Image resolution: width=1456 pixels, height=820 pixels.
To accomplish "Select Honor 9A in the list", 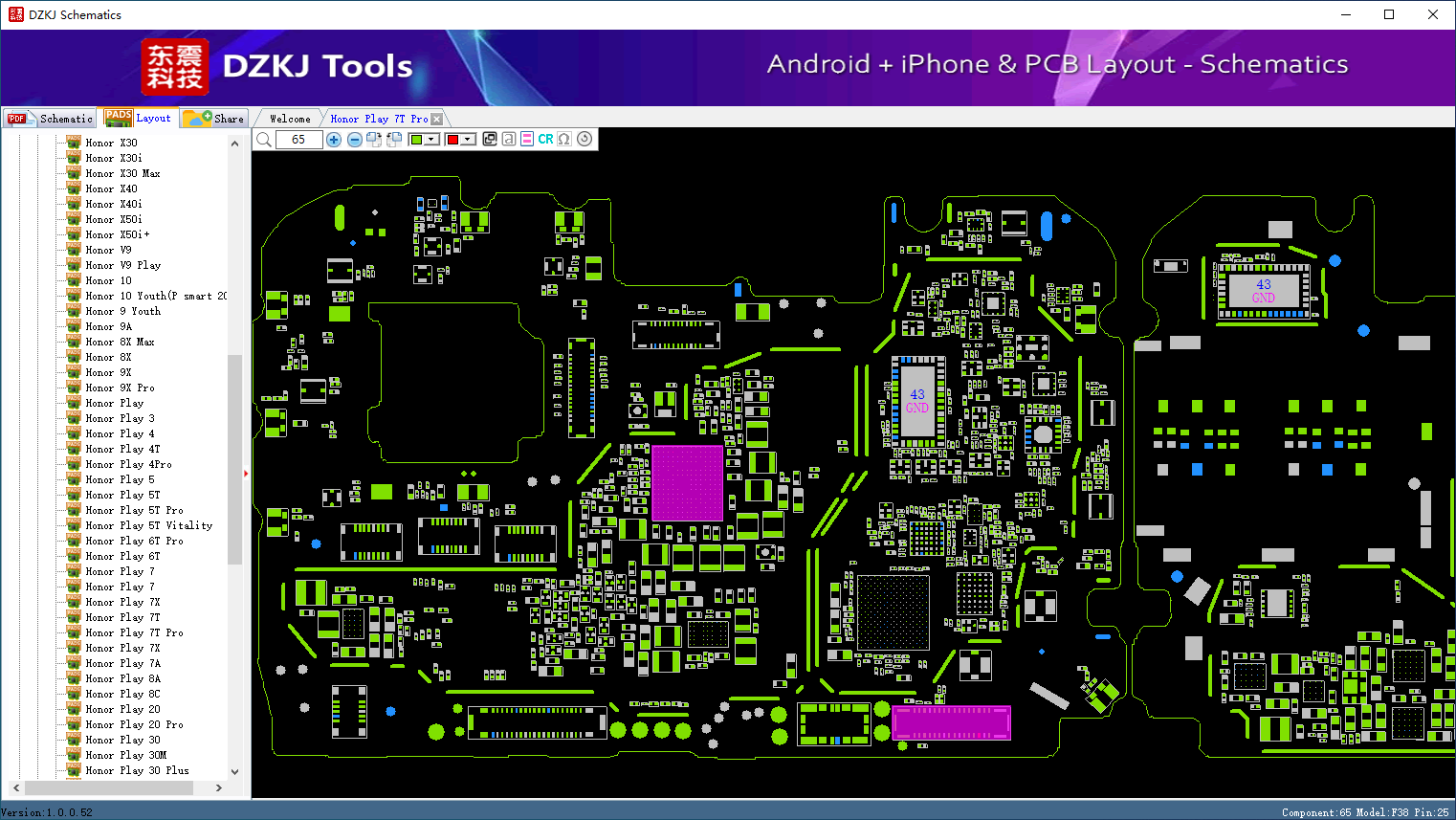I will coord(108,326).
